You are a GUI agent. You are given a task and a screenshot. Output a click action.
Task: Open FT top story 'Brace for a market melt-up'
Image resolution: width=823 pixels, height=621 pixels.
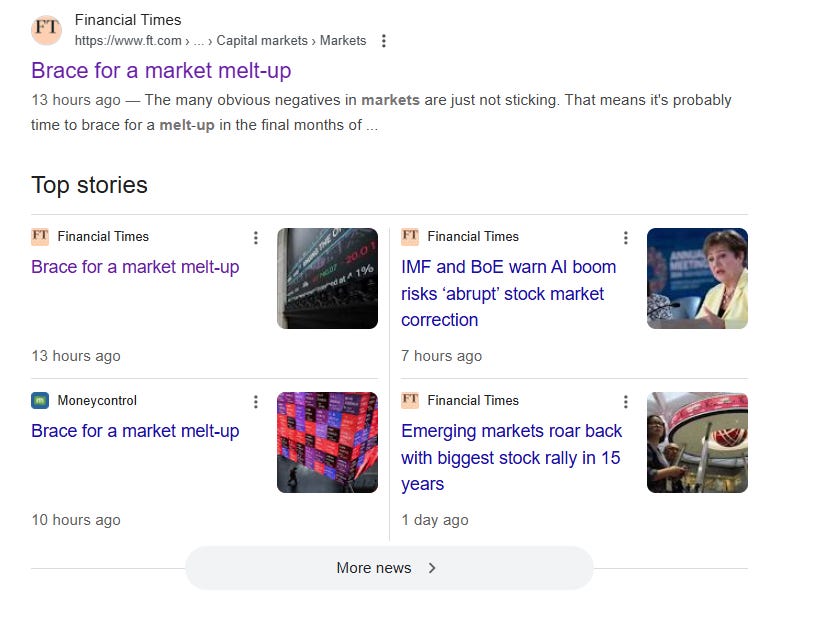pos(135,267)
